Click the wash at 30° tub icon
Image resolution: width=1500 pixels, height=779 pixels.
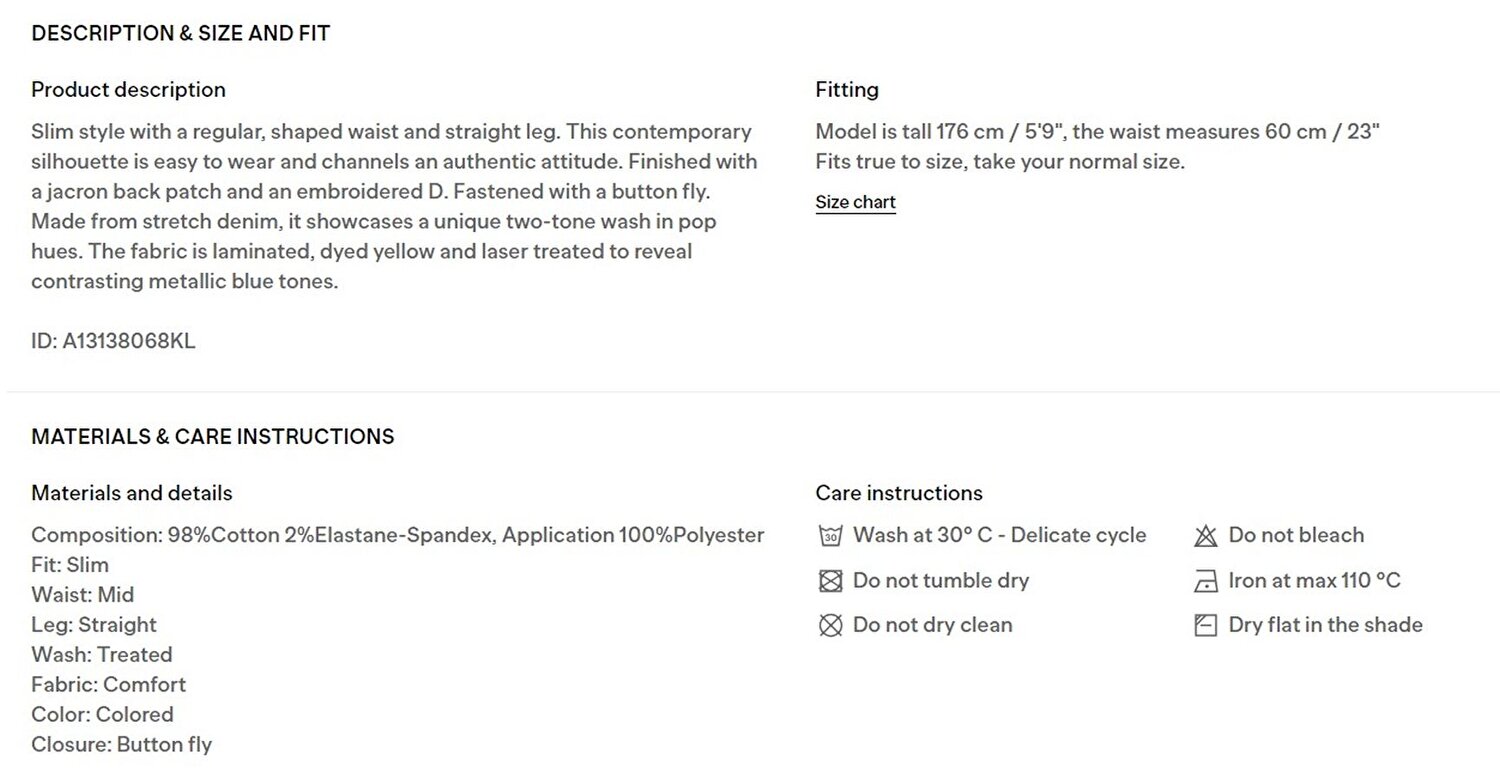coord(830,536)
